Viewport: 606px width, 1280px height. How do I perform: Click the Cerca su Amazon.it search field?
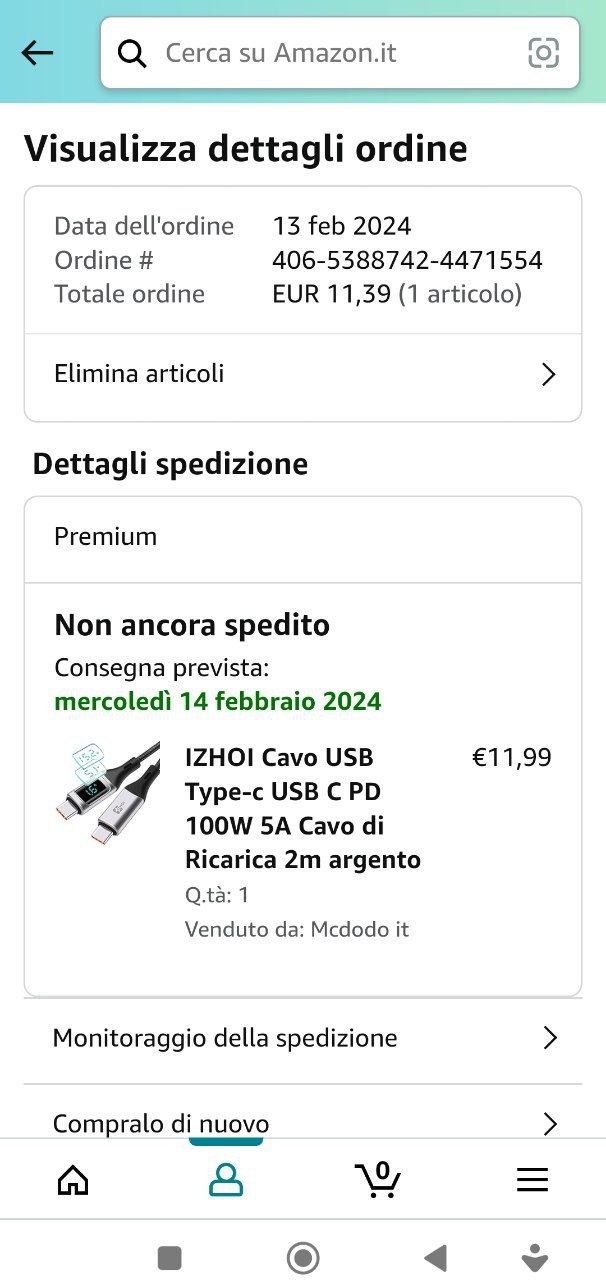[x=330, y=53]
